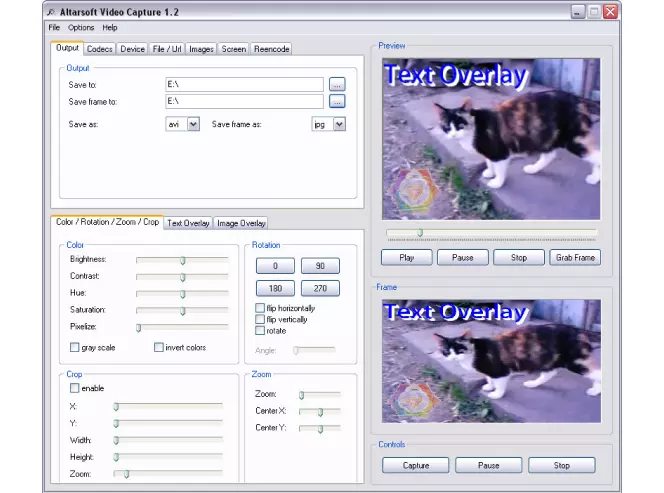The height and width of the screenshot is (493, 664).
Task: Click the Play button under Preview
Action: 407,258
